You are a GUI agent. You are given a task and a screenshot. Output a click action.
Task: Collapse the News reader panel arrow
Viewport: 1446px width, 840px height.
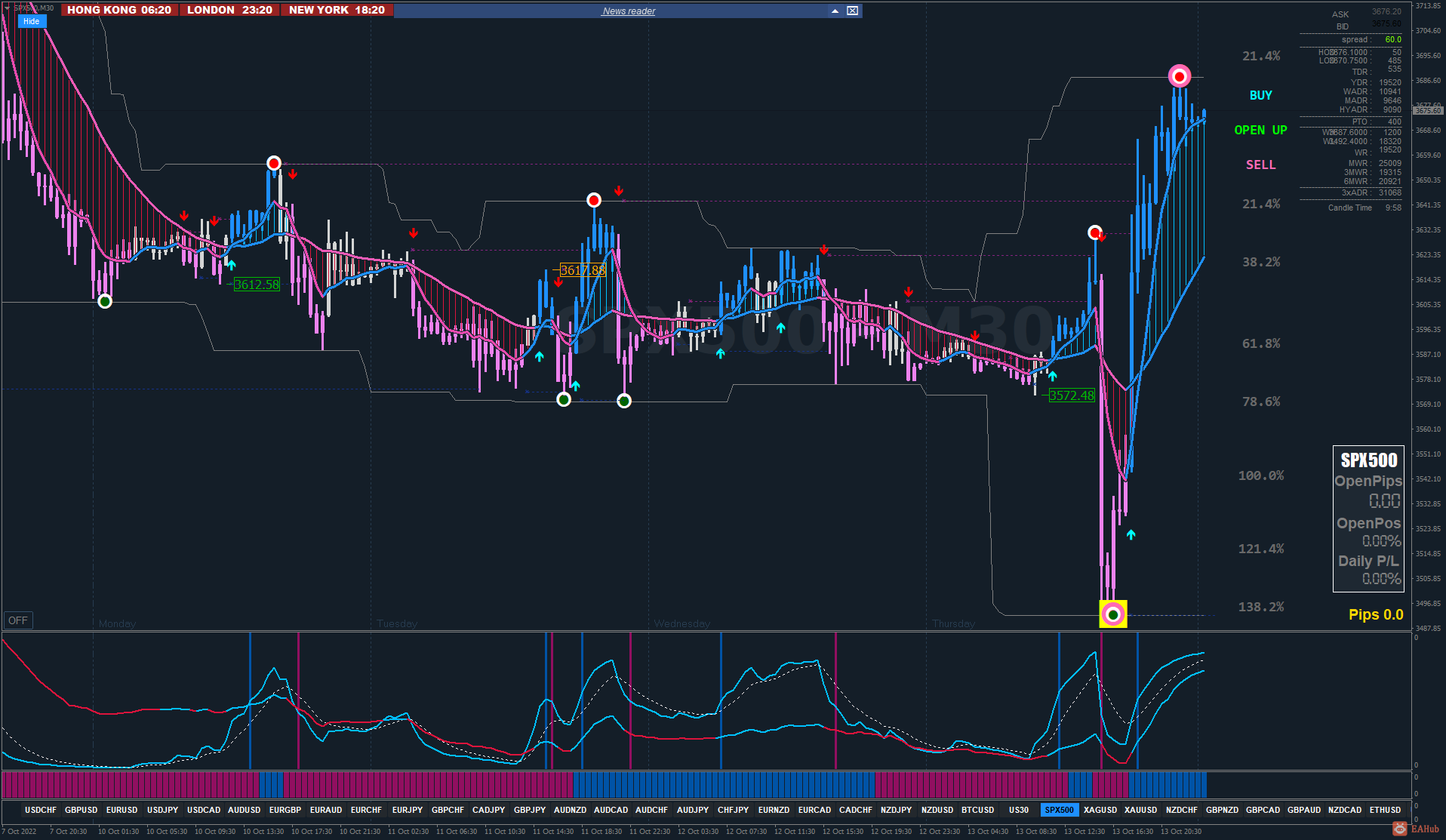pos(835,11)
